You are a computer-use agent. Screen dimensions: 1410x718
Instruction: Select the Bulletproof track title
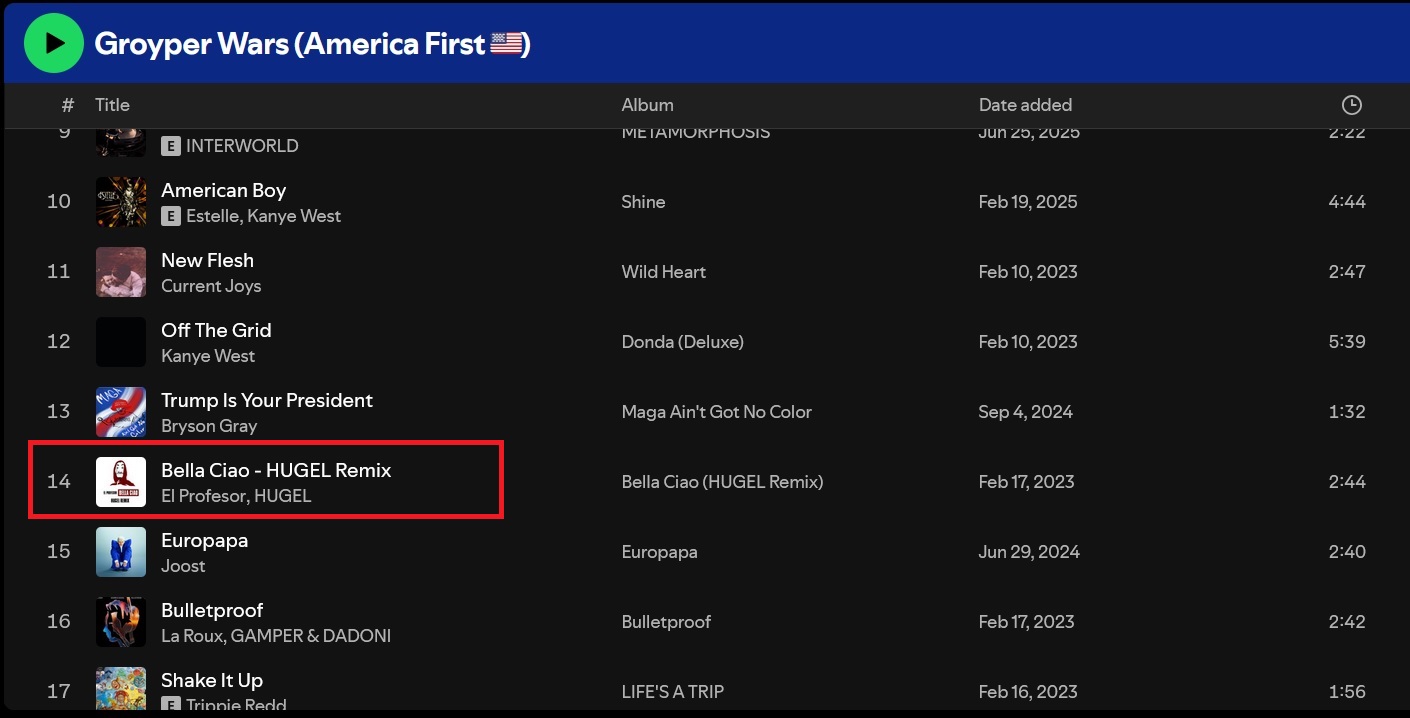tap(212, 610)
